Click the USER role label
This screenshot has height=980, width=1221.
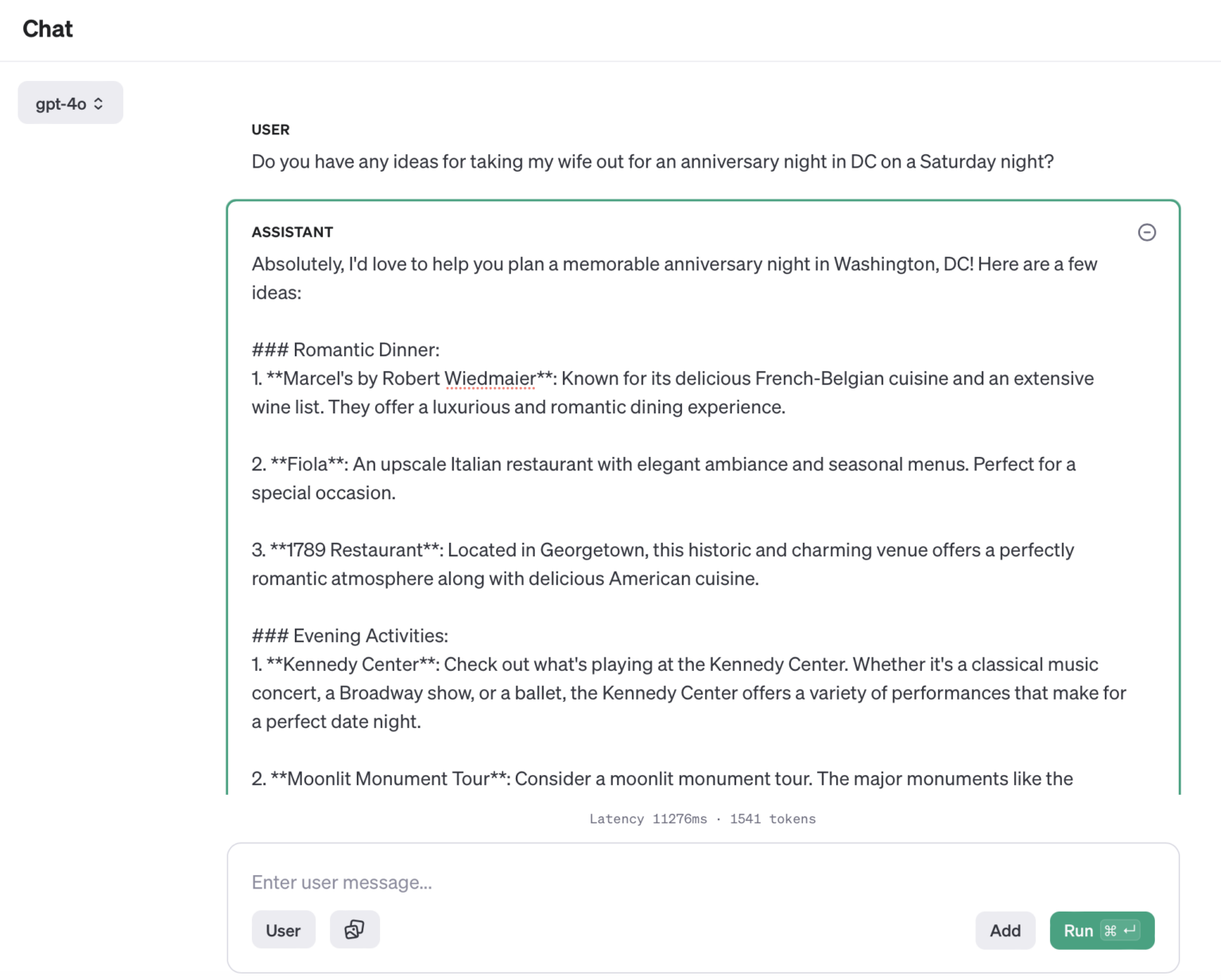(270, 130)
